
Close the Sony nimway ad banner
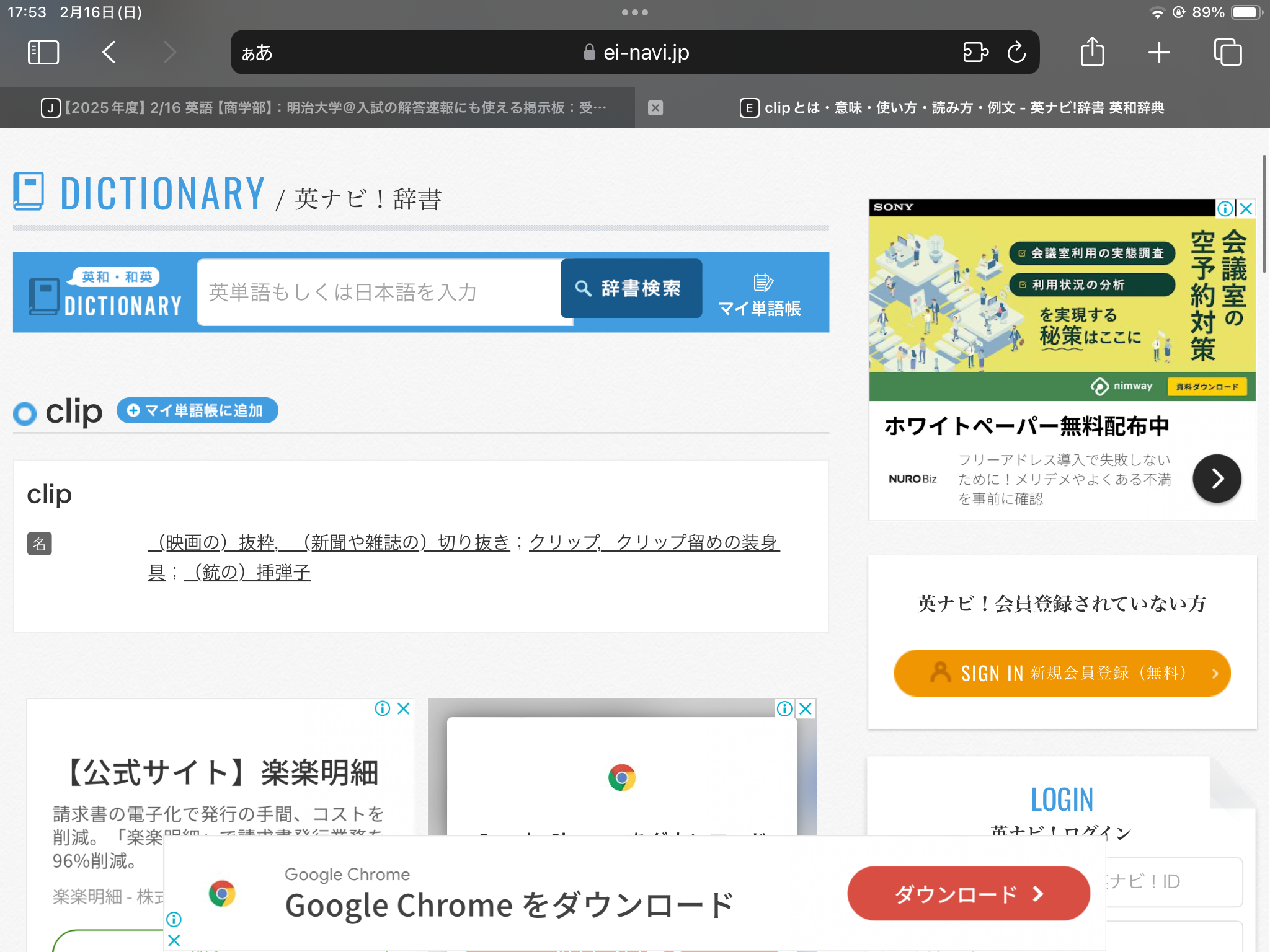(x=1246, y=208)
